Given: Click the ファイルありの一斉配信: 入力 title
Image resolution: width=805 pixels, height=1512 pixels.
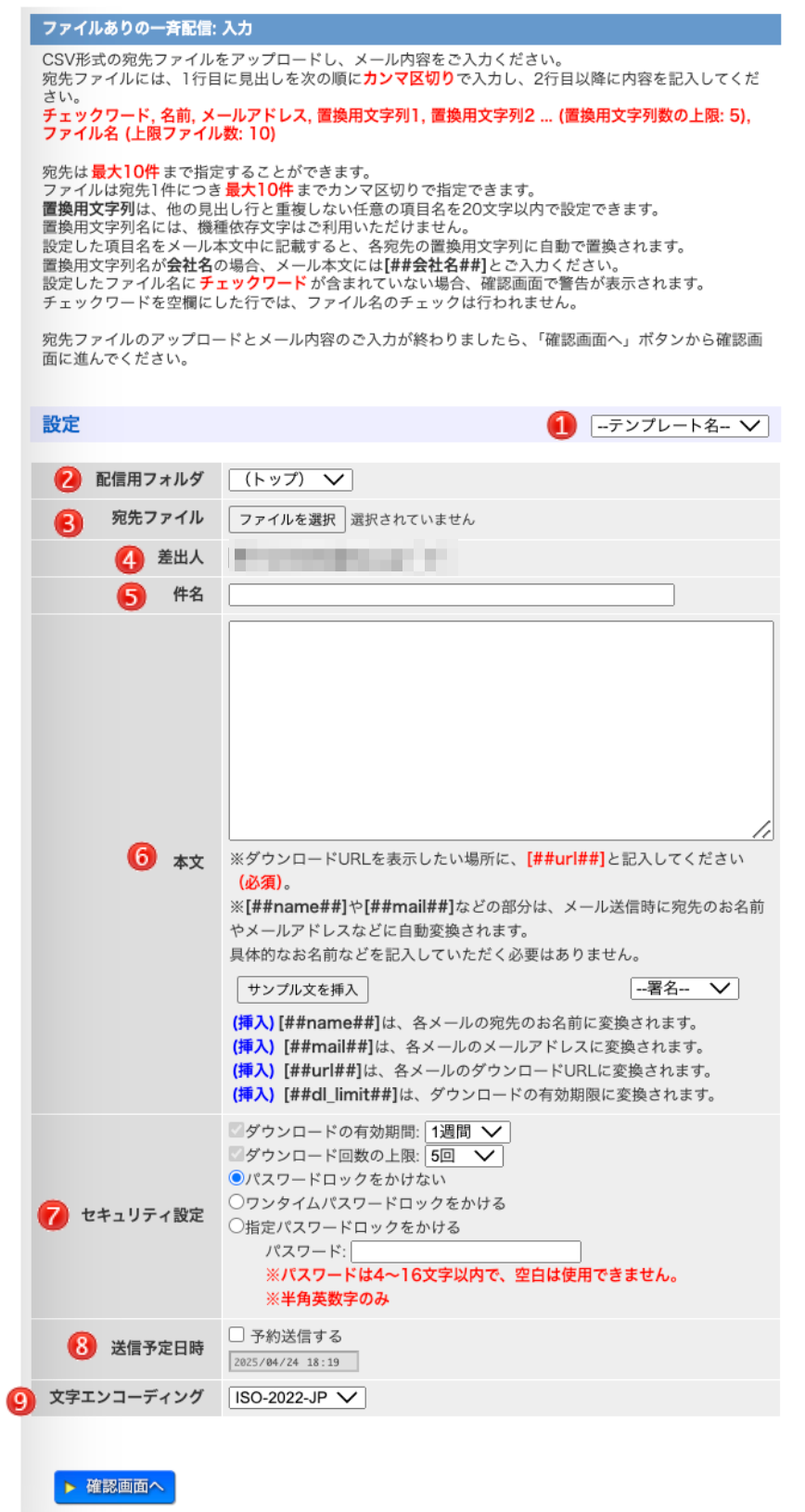Looking at the screenshot, I should pyautogui.click(x=147, y=28).
